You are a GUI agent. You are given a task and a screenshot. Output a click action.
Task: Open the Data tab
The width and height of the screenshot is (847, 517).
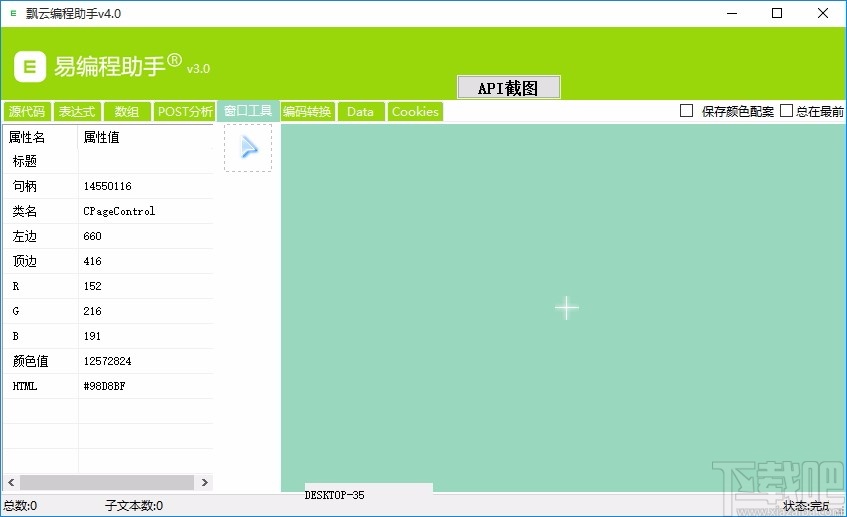coord(360,111)
